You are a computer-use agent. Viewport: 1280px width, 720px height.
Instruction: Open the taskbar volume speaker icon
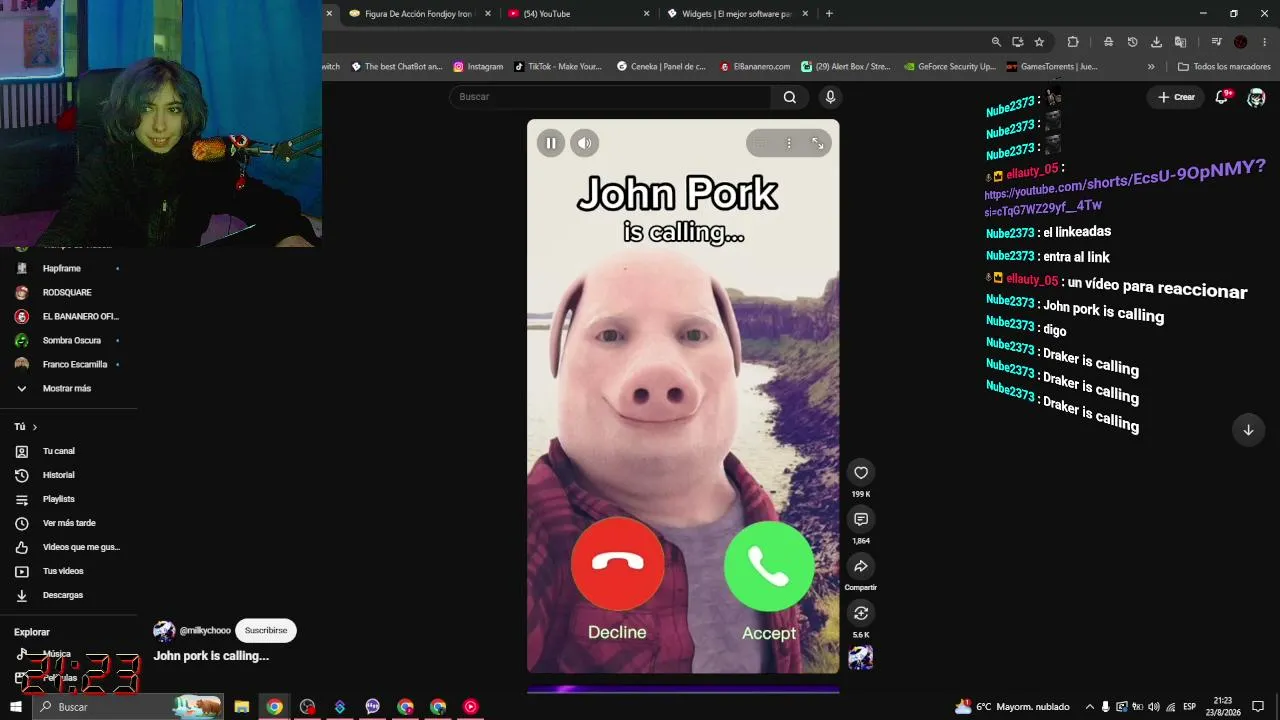[1154, 707]
